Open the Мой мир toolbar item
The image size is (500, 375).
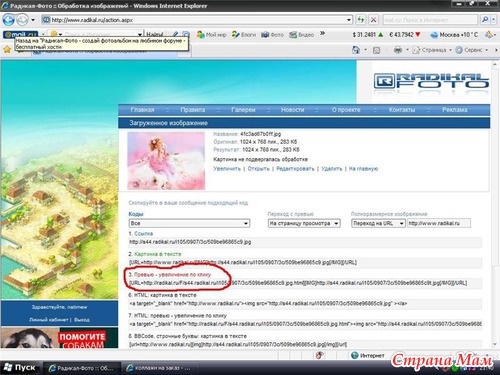pyautogui.click(x=212, y=34)
